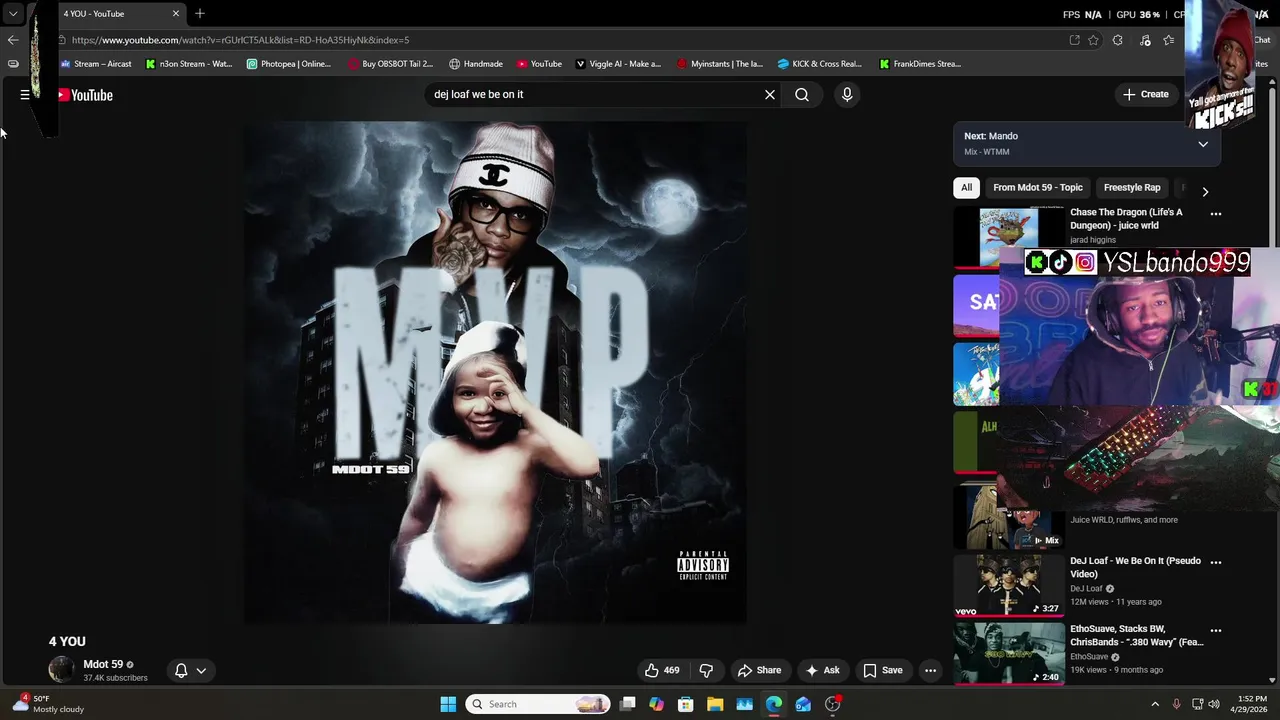Screen dimensions: 1280x720
Task: Open the Handmade bookmark
Action: click(x=476, y=64)
